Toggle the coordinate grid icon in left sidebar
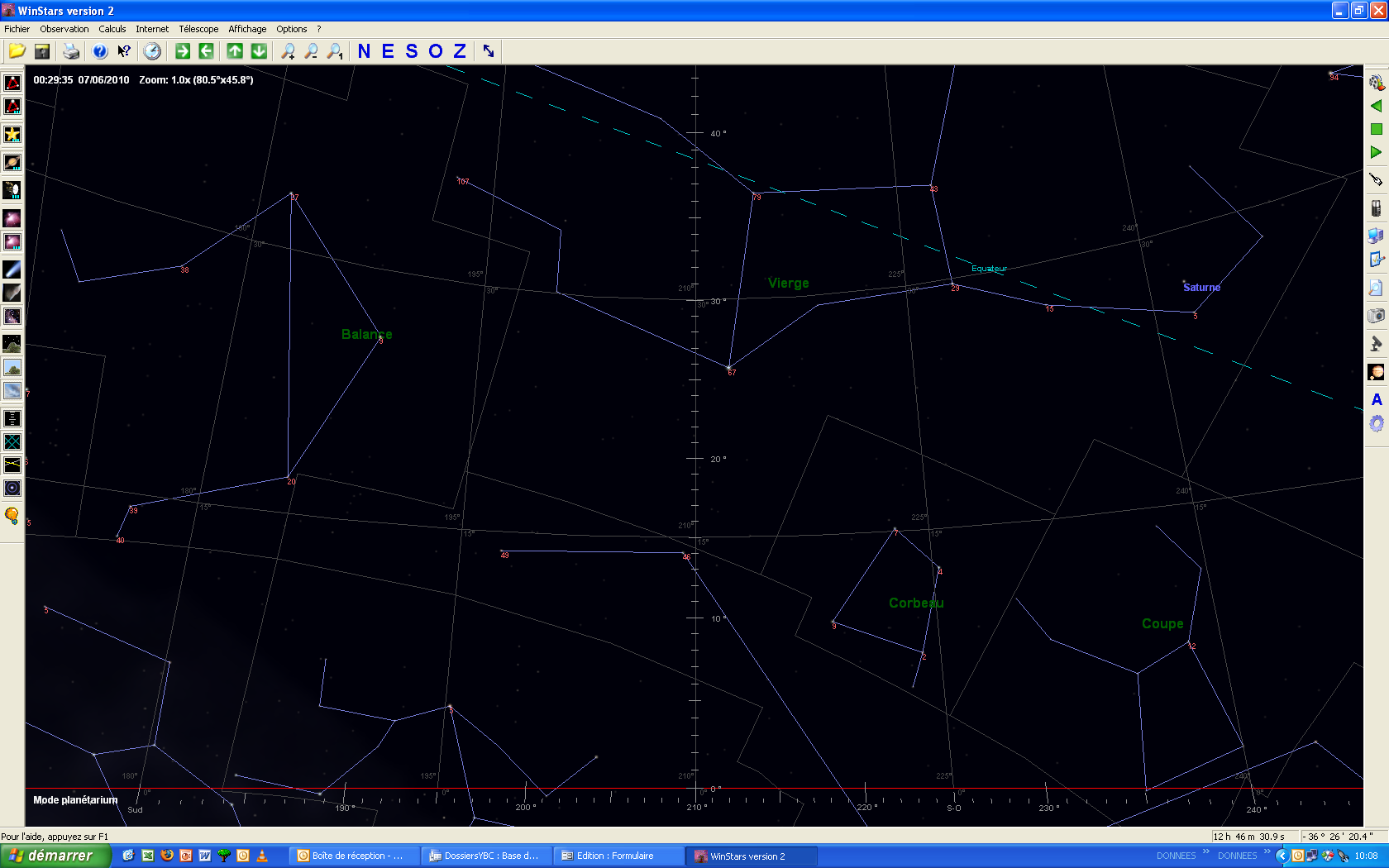 pyautogui.click(x=12, y=442)
